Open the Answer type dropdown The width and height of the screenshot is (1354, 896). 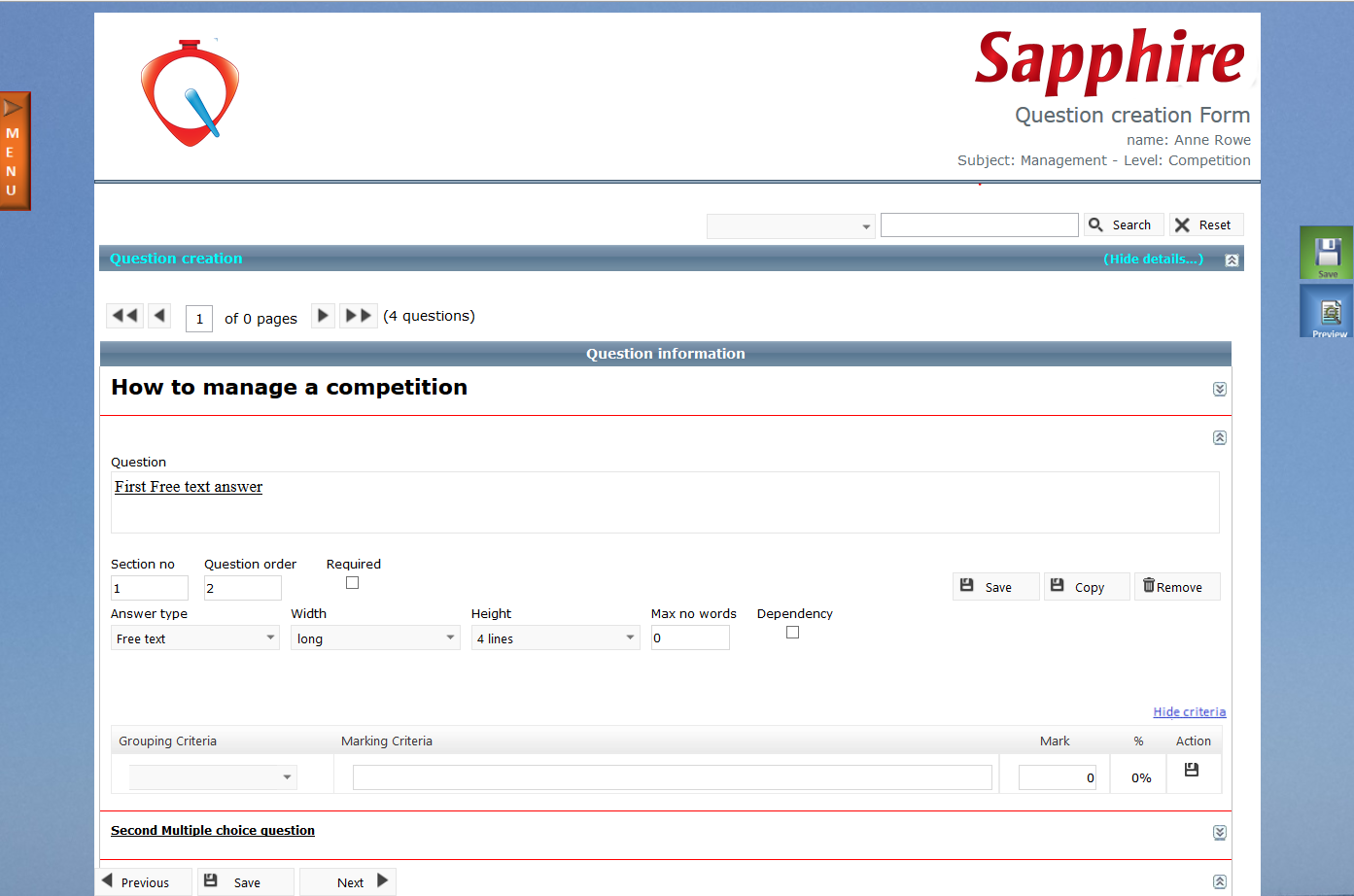pyautogui.click(x=194, y=638)
